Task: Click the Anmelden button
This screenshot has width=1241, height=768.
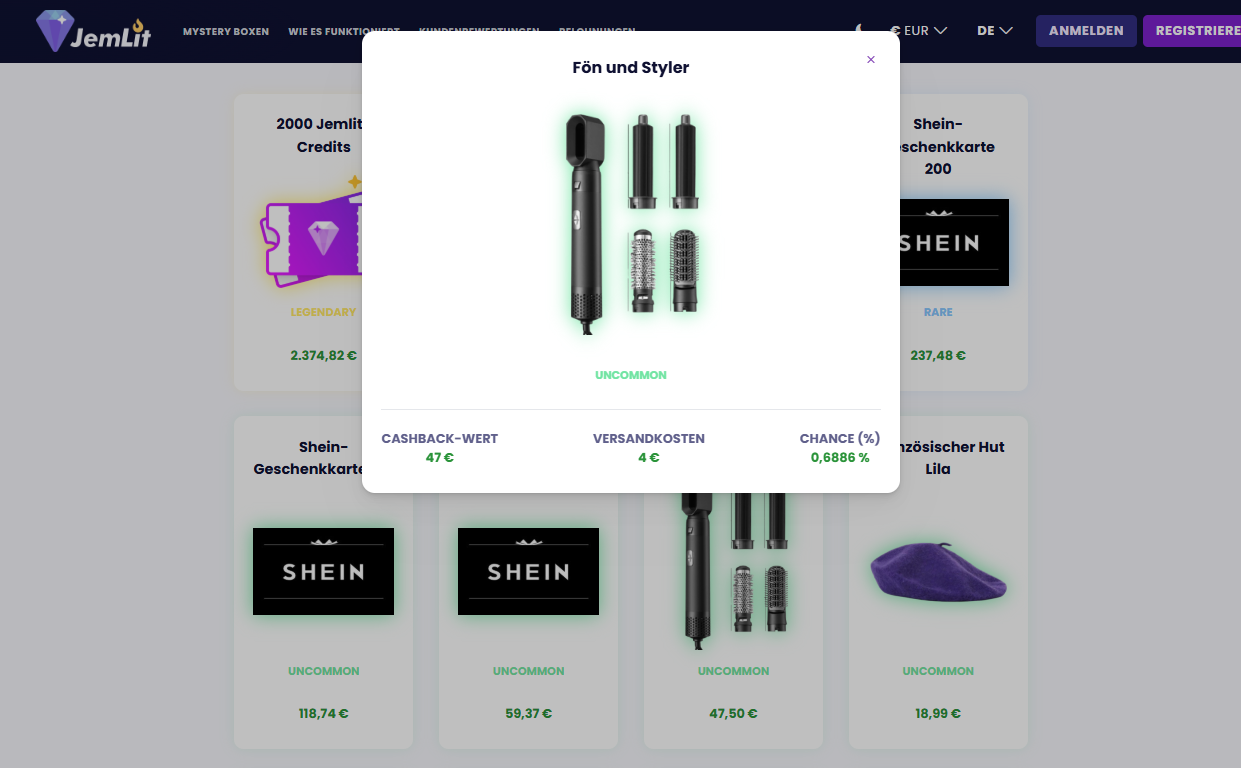Action: click(x=1086, y=31)
